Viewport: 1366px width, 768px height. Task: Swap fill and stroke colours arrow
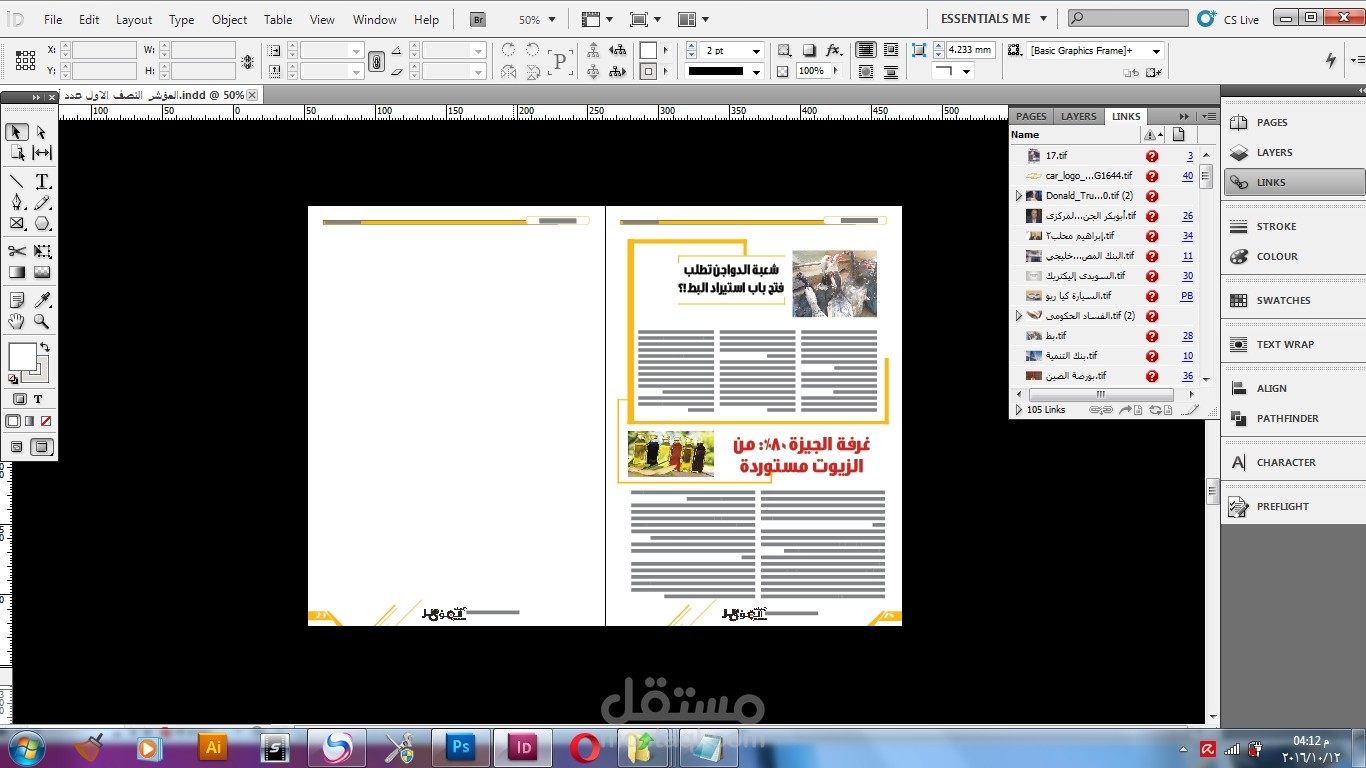(x=44, y=347)
